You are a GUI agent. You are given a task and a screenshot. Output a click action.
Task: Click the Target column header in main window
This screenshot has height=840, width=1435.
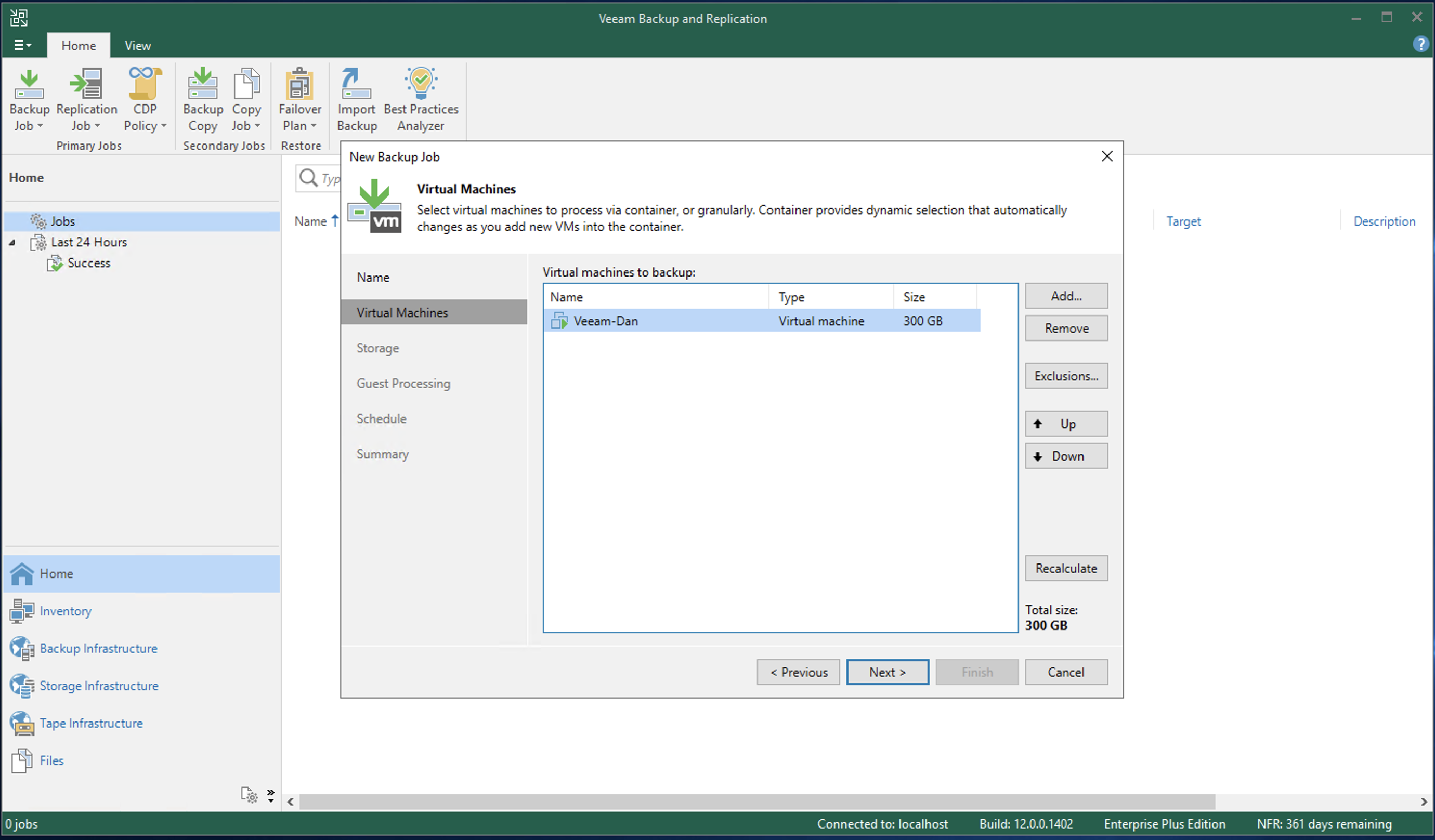1183,221
